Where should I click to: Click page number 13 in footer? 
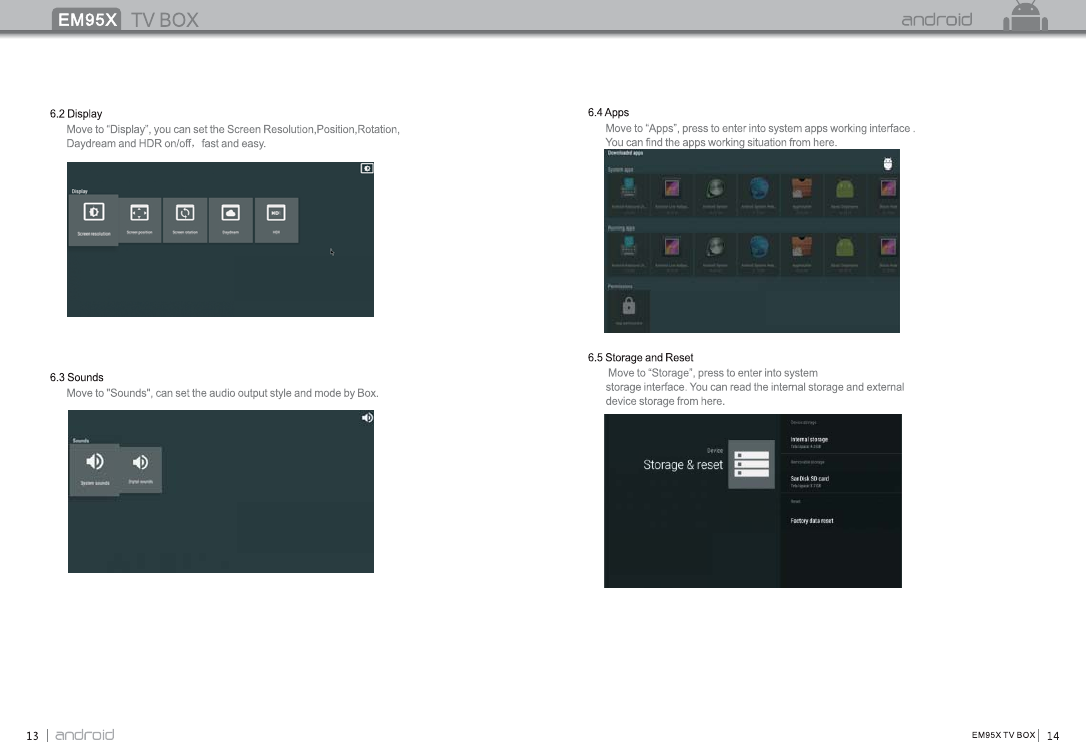[32, 736]
